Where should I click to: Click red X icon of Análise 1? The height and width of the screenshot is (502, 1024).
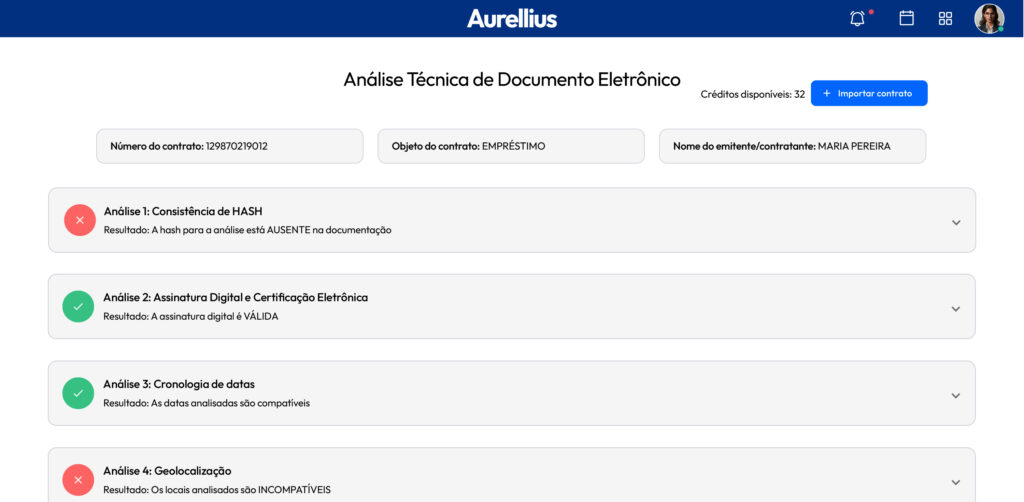(x=80, y=220)
